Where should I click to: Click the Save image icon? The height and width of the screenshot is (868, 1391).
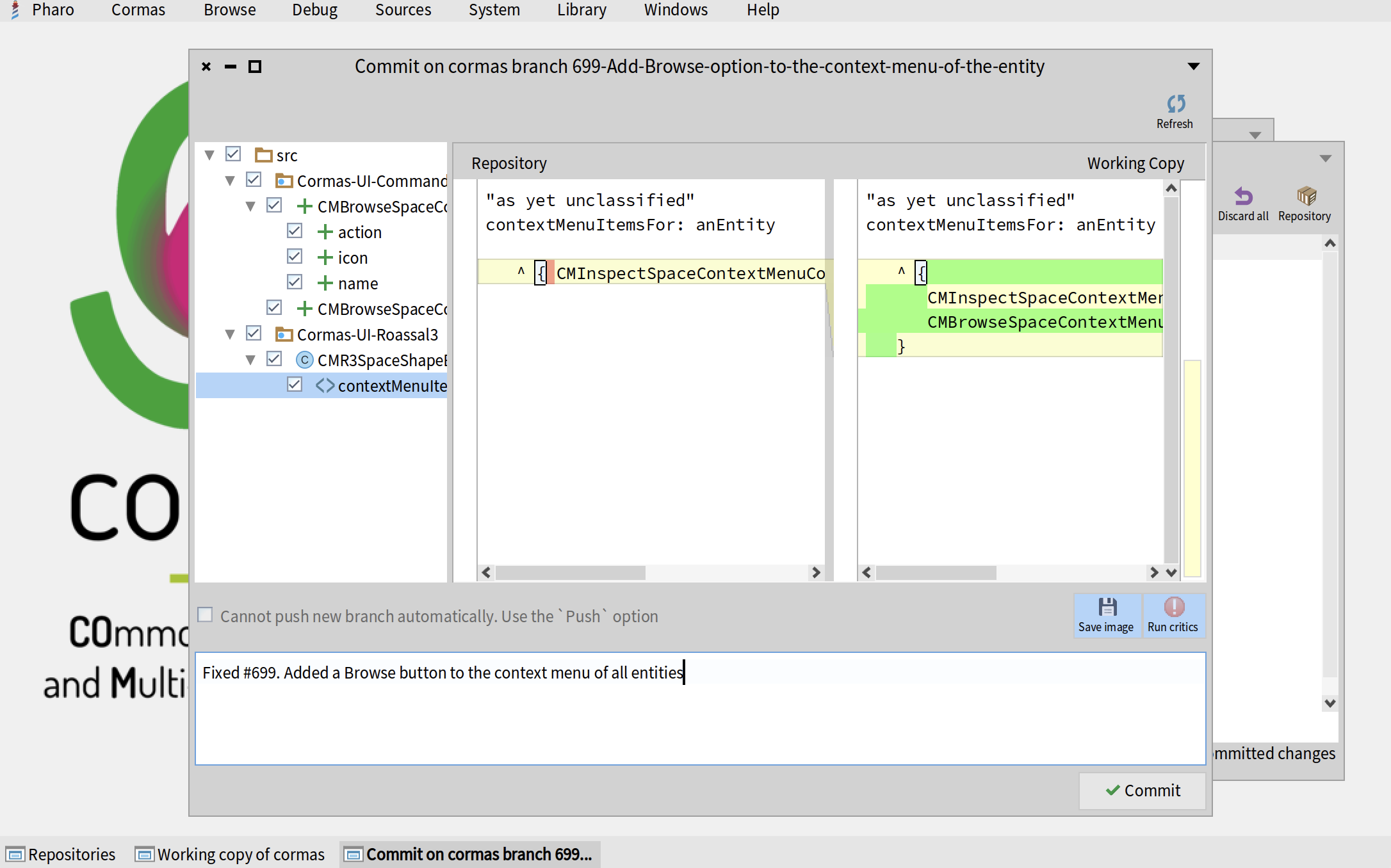[x=1107, y=607]
